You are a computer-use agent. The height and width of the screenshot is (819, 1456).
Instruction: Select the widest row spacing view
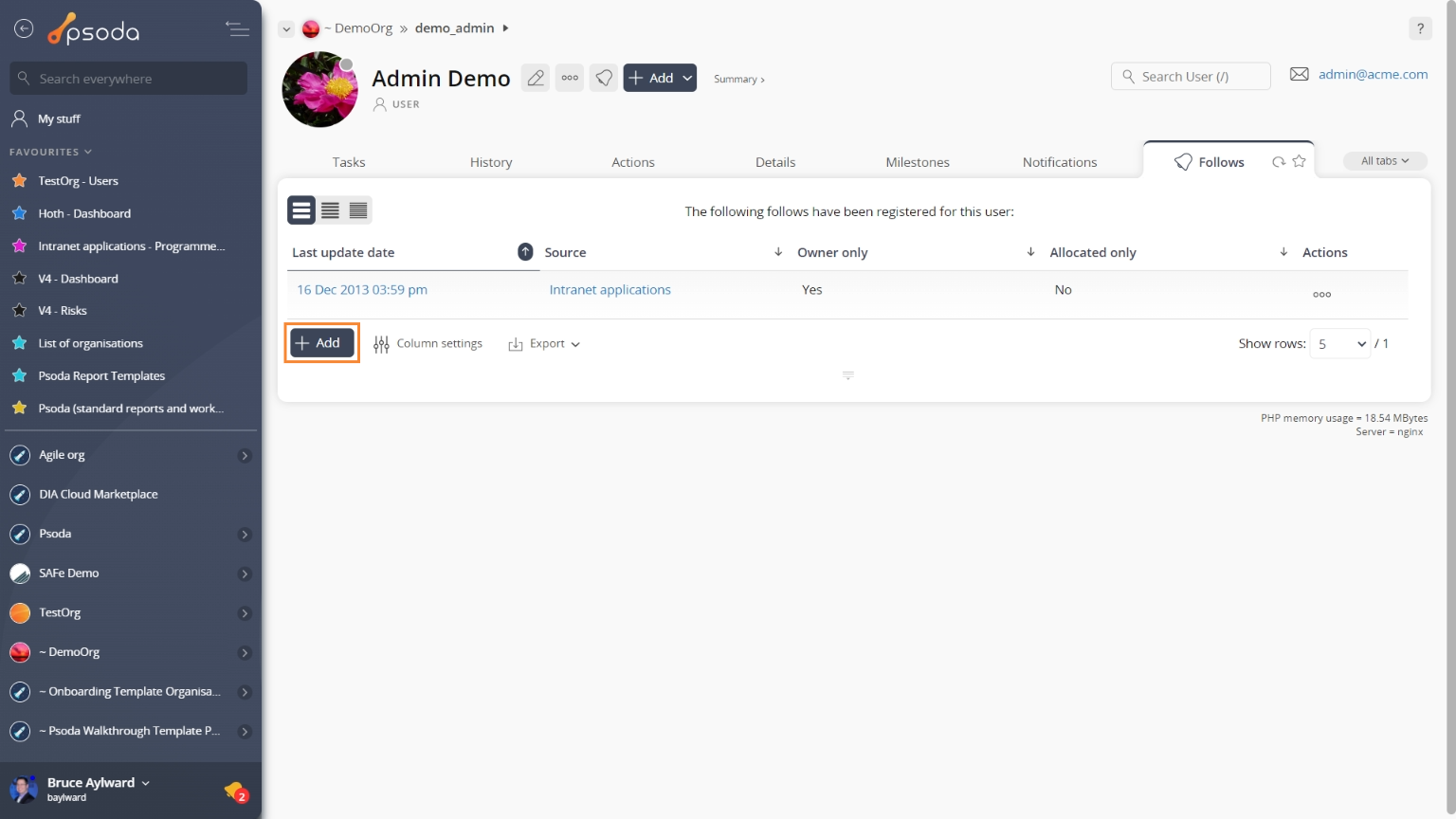point(301,210)
